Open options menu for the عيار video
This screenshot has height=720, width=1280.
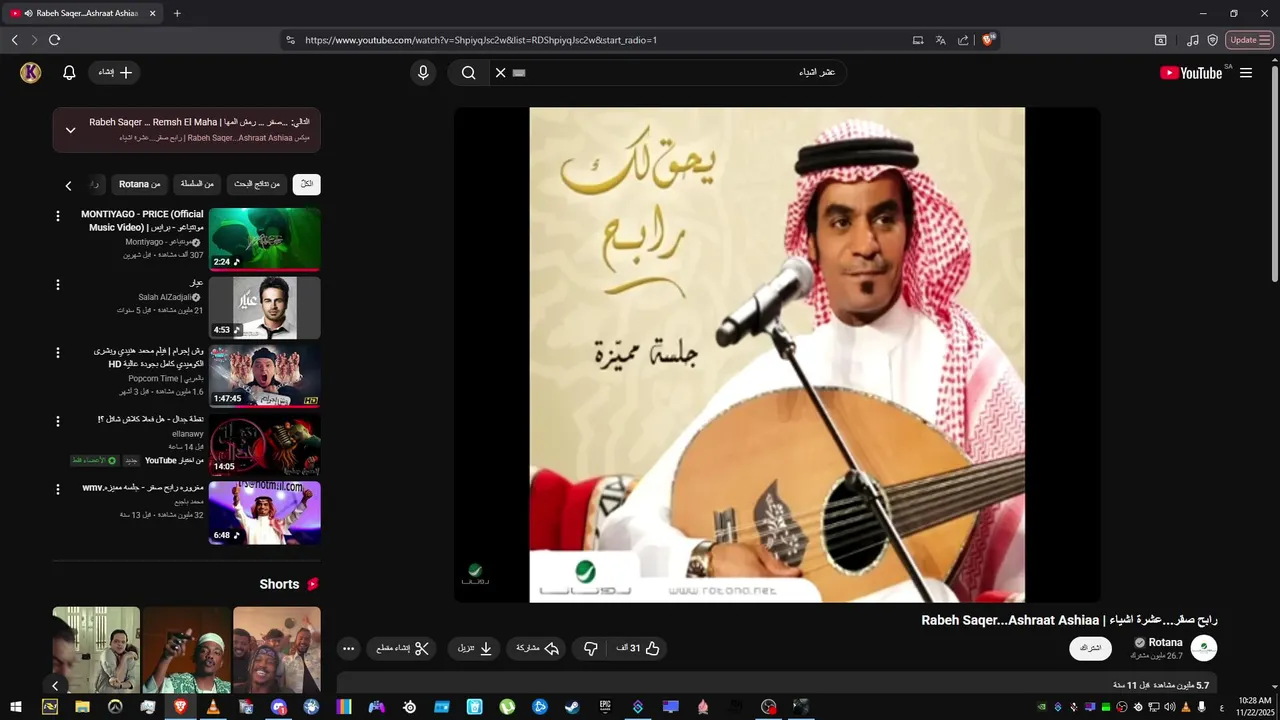click(x=58, y=285)
